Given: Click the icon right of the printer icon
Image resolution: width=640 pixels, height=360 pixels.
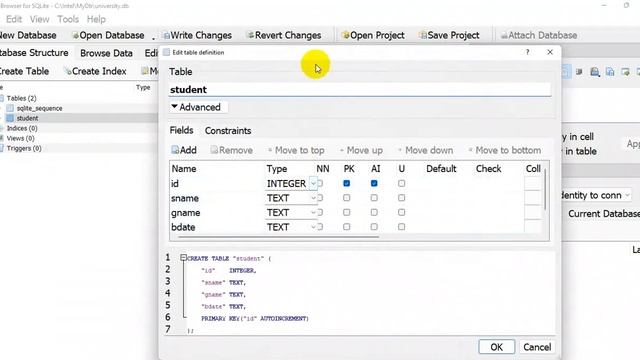Looking at the screenshot, I should [x=610, y=72].
